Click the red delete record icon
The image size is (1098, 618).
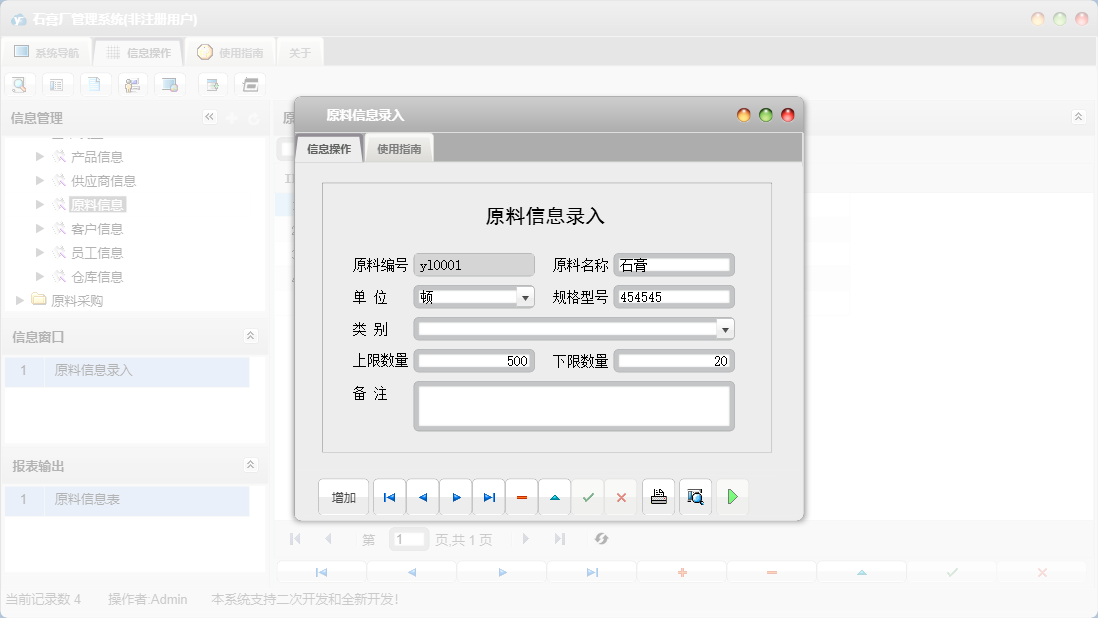[521, 497]
